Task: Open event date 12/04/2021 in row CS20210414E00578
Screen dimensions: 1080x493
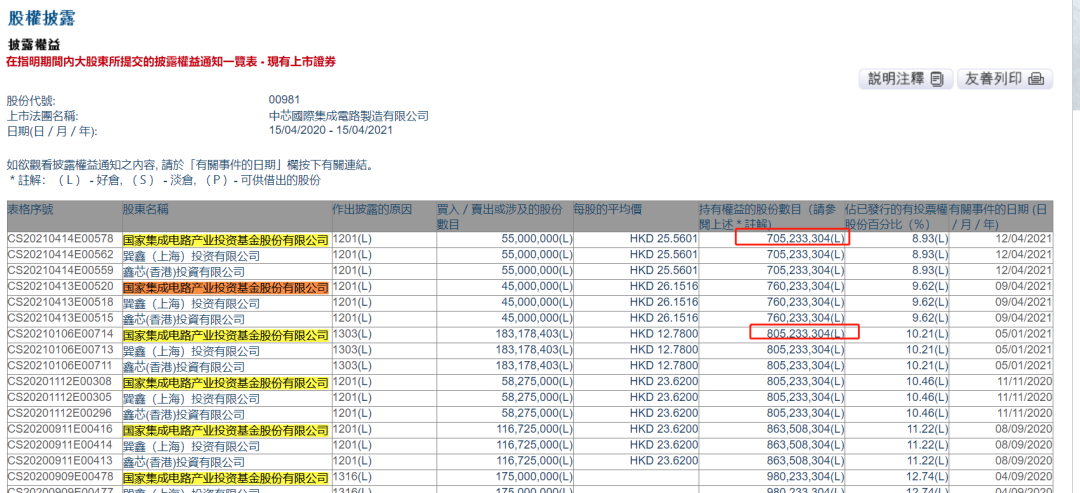Action: [1024, 238]
